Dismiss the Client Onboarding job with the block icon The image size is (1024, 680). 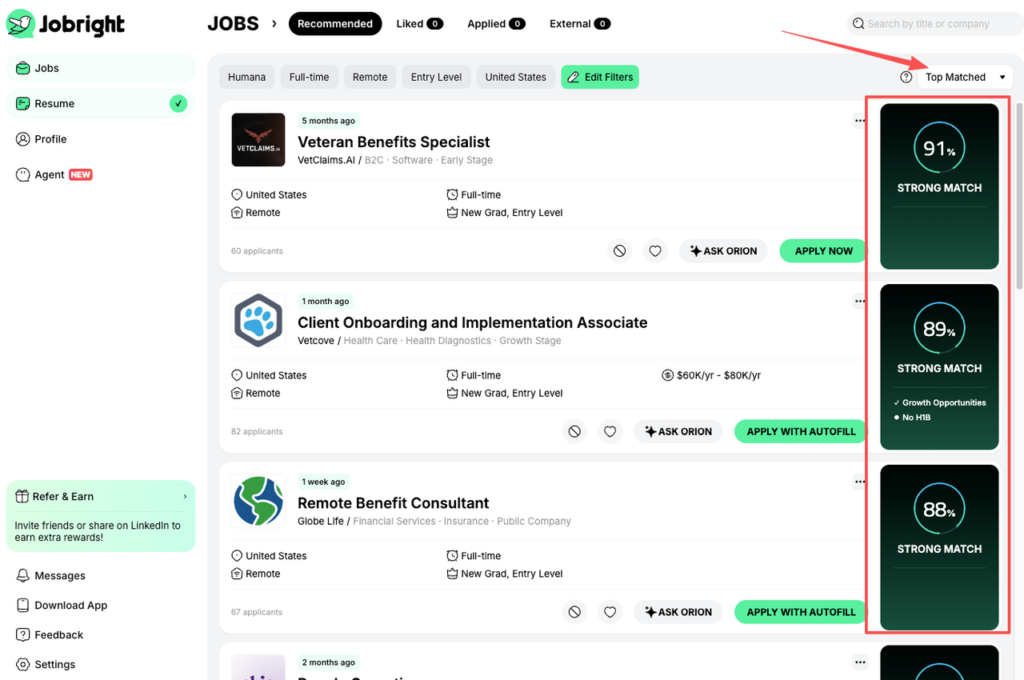coord(574,431)
